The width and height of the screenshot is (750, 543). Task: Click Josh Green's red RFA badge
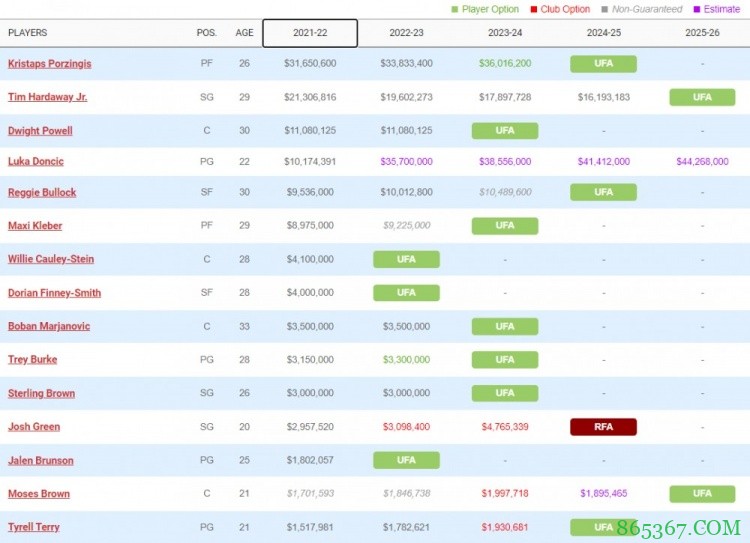603,427
